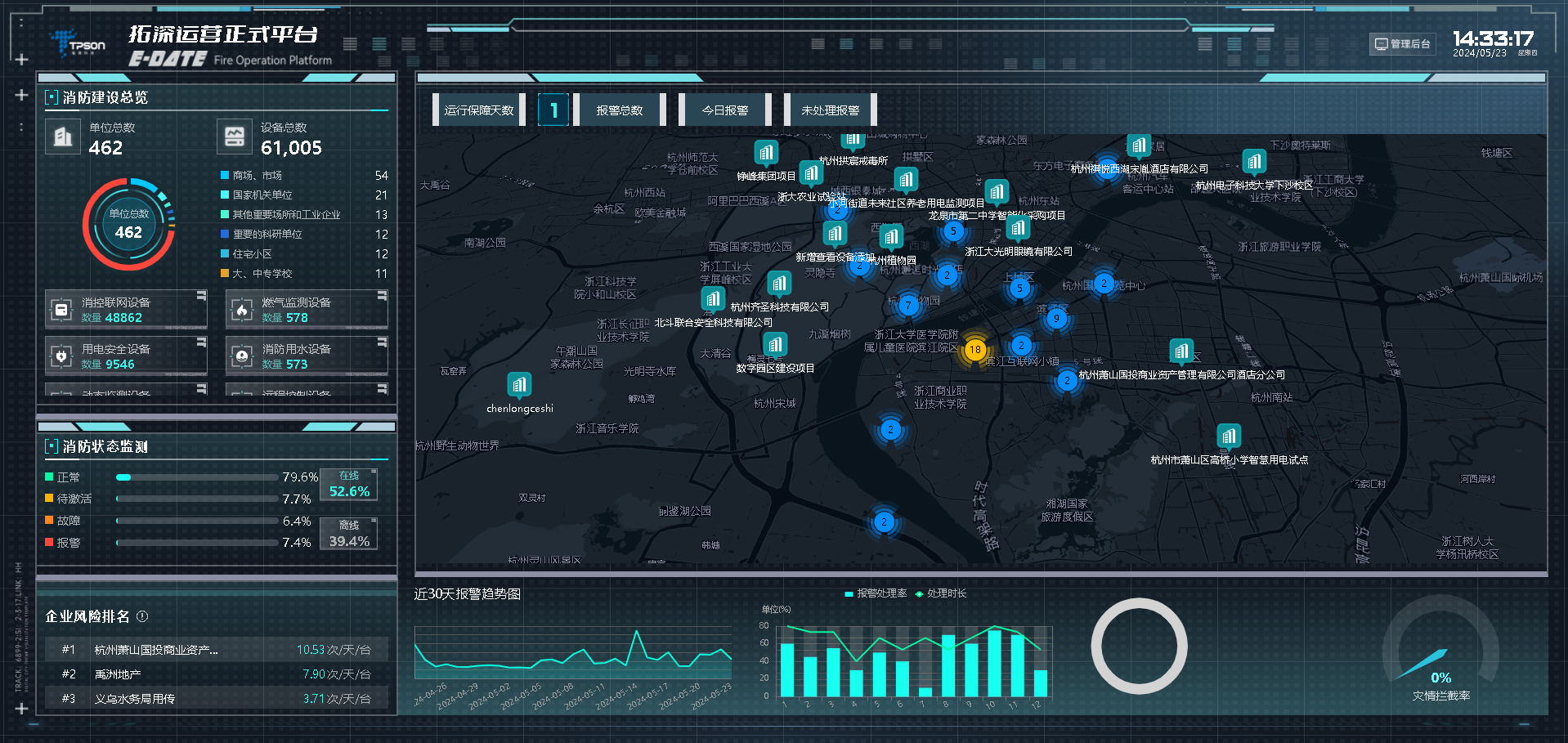
Task: Open ranking row #2 禹洲地产
Action: tap(217, 674)
